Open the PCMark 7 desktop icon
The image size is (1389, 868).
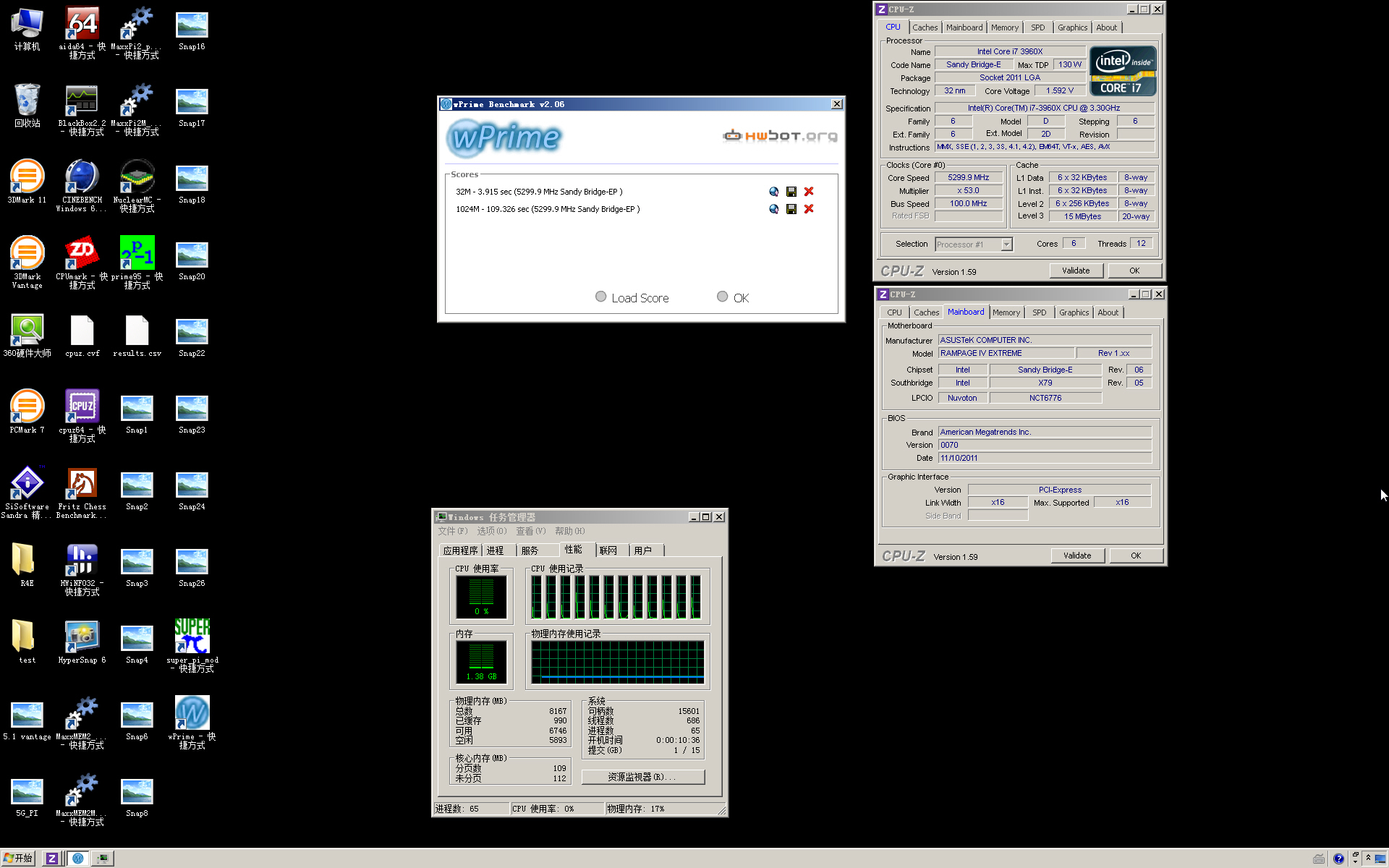[27, 412]
